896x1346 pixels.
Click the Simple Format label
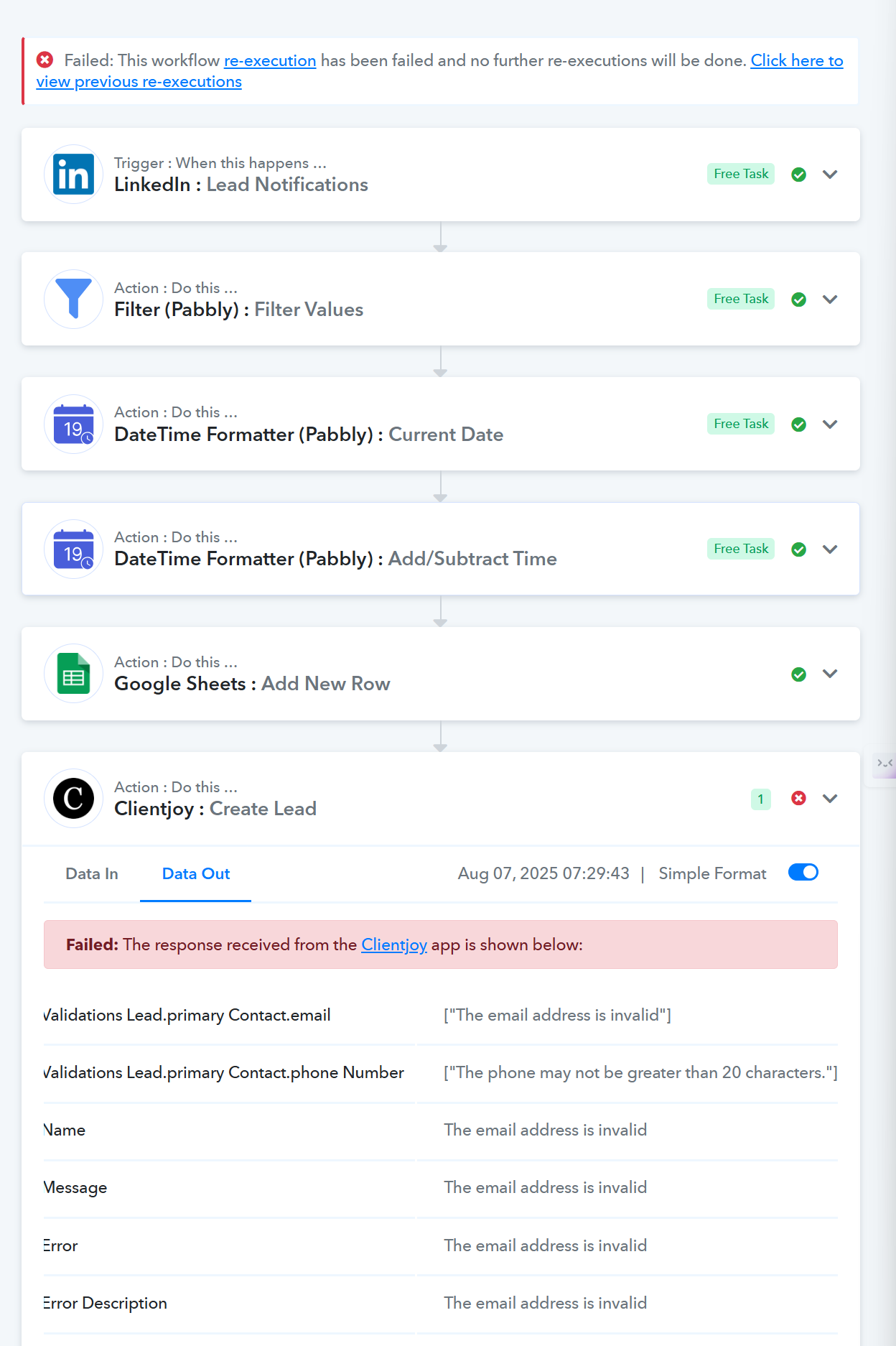712,873
